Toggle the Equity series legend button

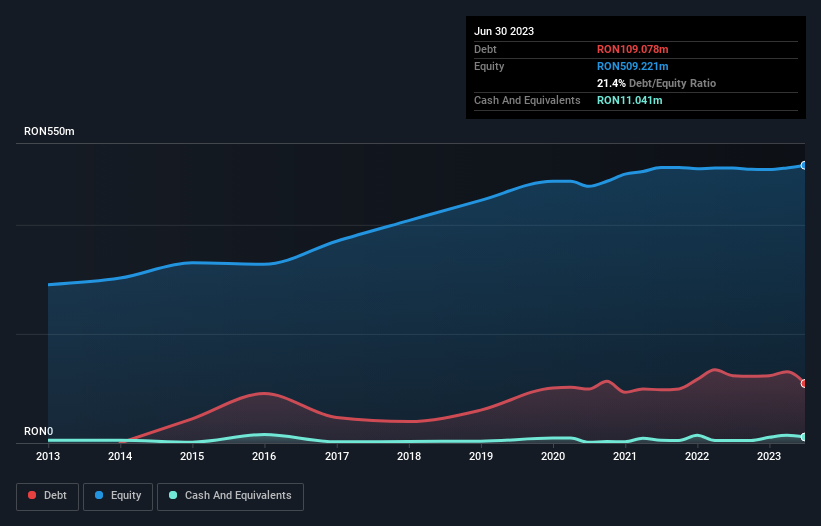coord(118,496)
